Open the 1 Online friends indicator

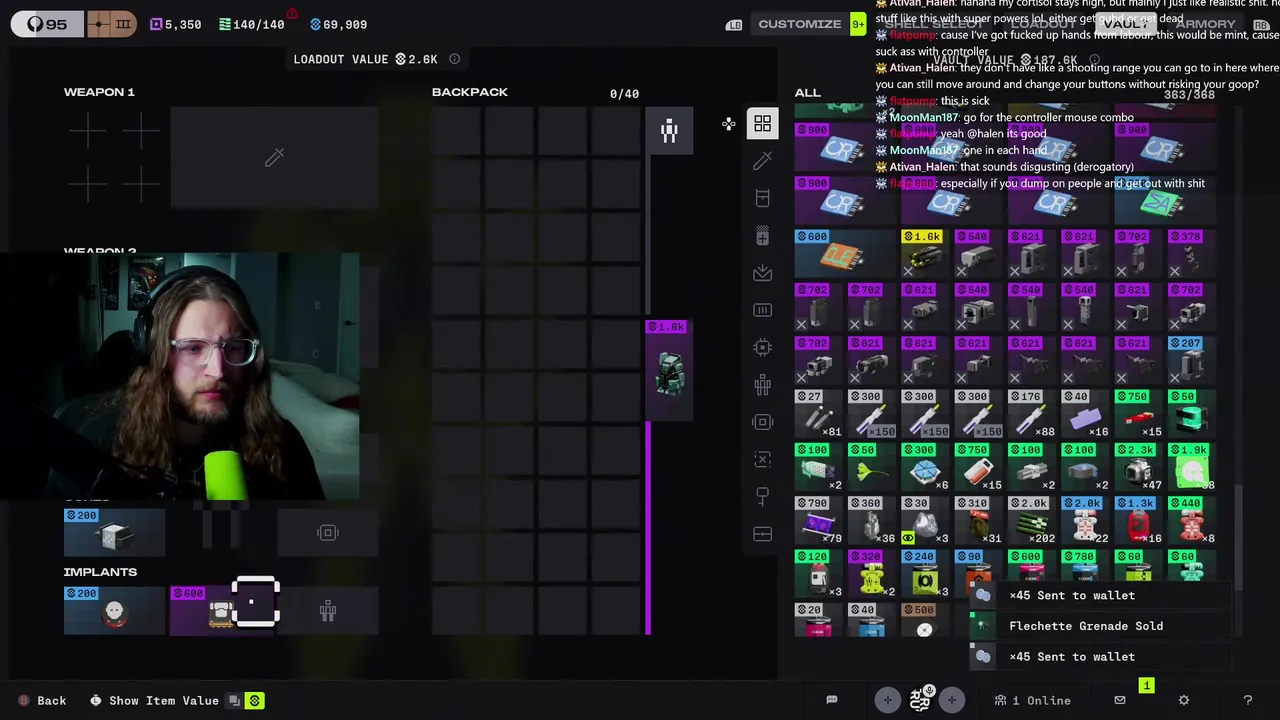[1032, 700]
